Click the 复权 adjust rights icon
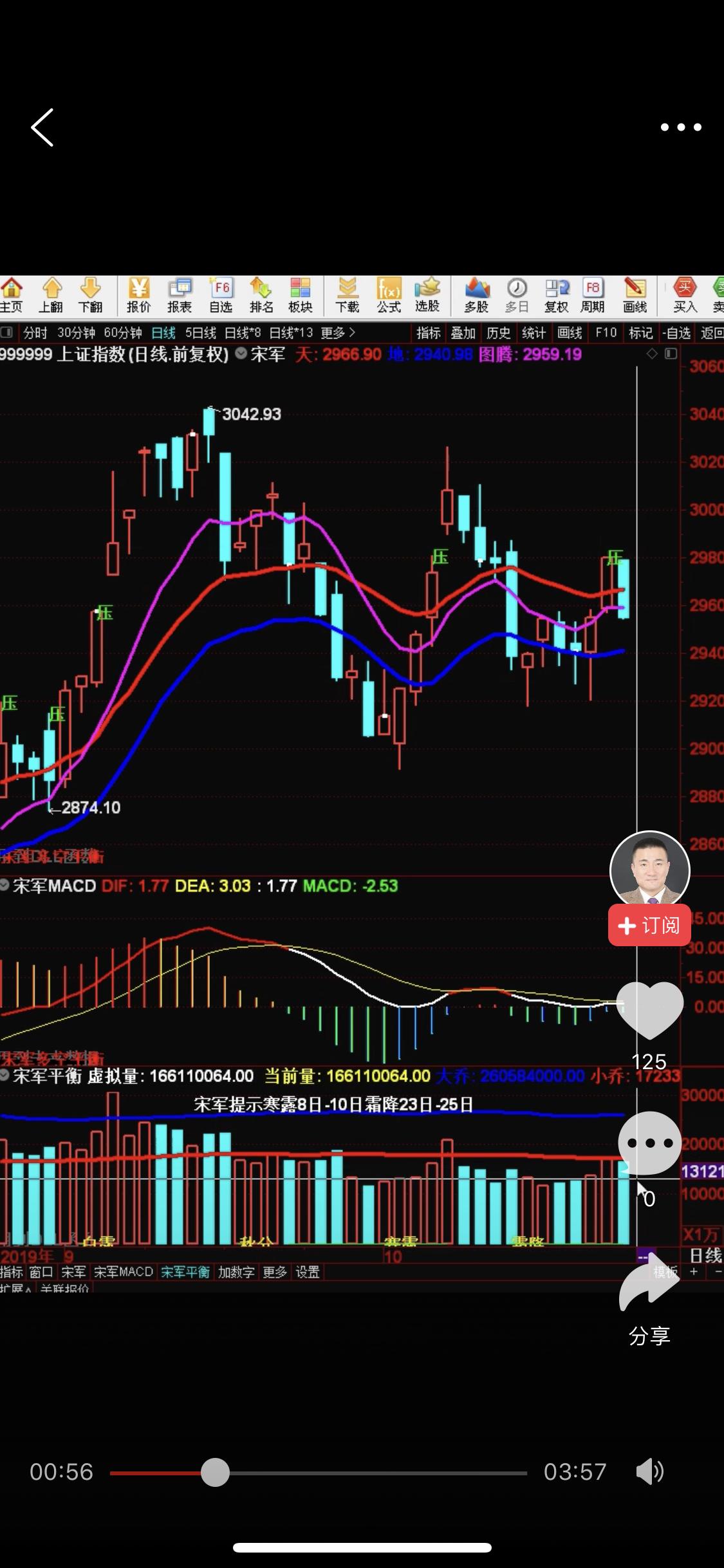Viewport: 724px width, 1568px height. pyautogui.click(x=557, y=295)
